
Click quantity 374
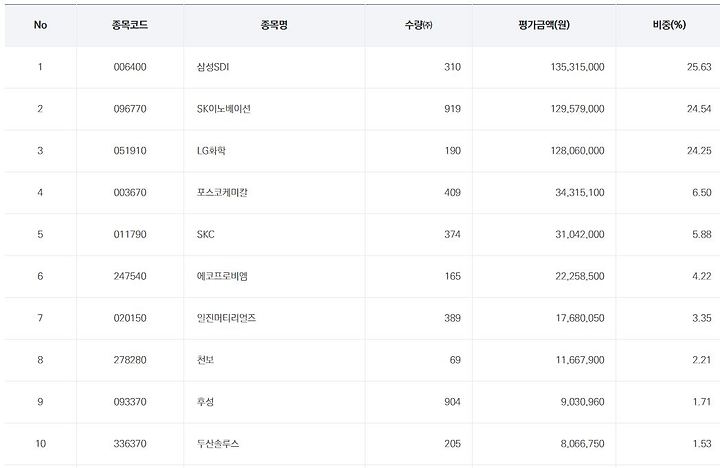[452, 234]
